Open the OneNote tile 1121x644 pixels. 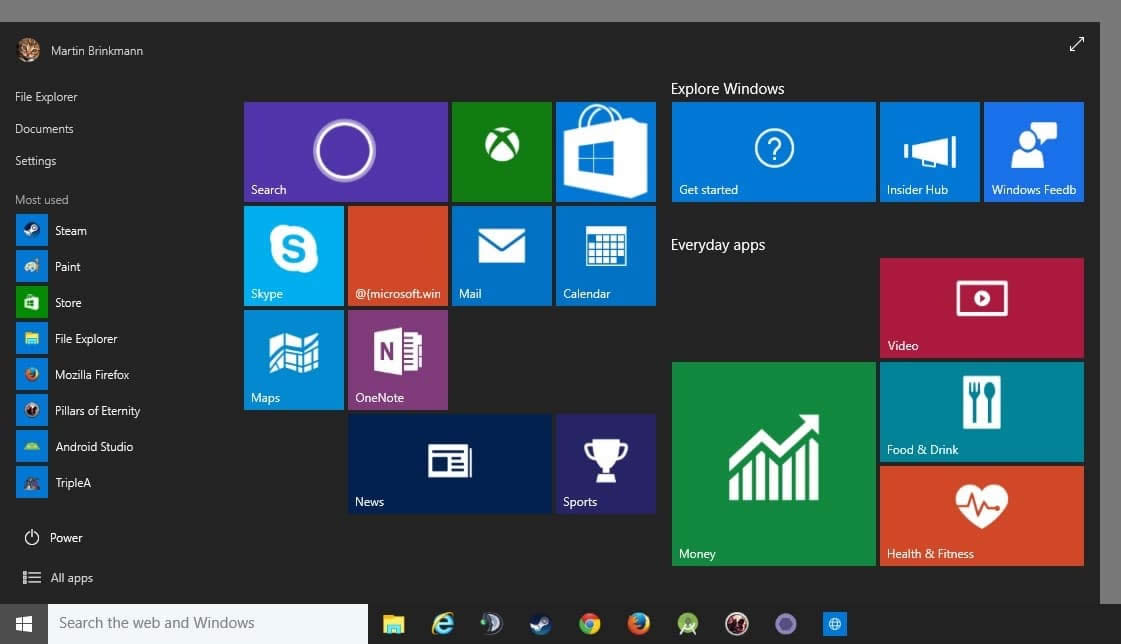coord(397,359)
